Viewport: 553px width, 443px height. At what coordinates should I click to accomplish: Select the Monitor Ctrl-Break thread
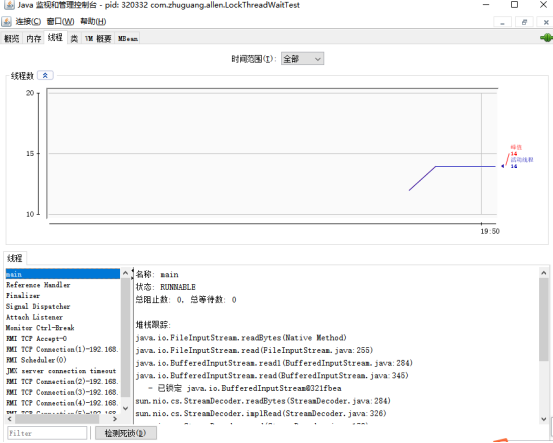tap(63, 328)
